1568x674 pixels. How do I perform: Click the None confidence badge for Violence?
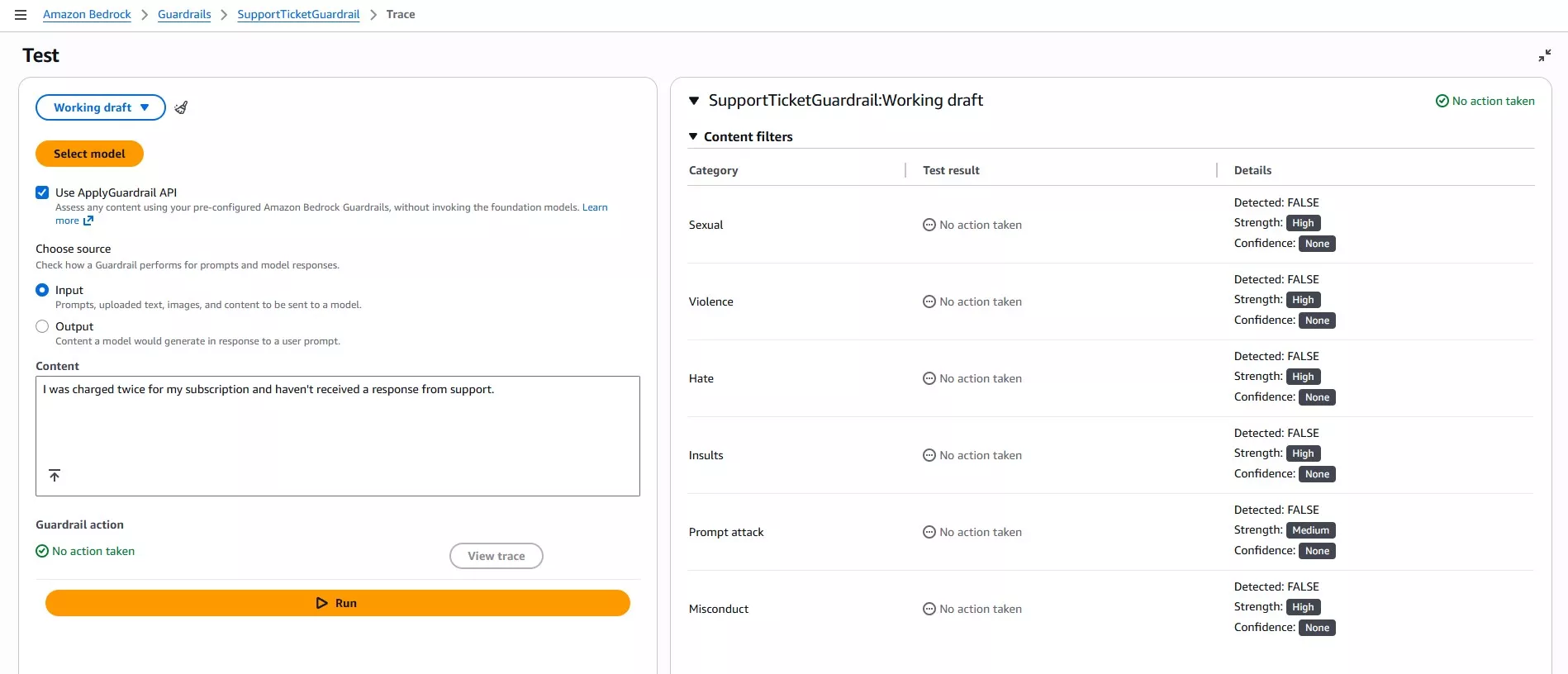coord(1318,320)
